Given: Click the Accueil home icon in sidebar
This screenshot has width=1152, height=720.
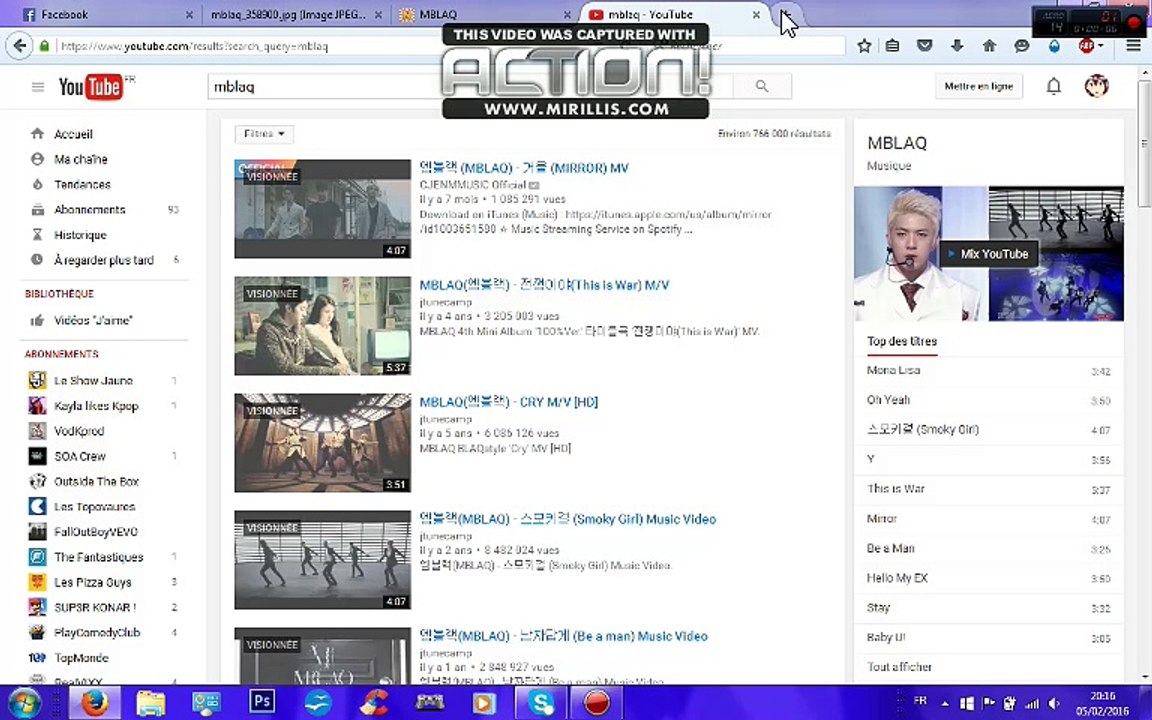Looking at the screenshot, I should pos(37,134).
